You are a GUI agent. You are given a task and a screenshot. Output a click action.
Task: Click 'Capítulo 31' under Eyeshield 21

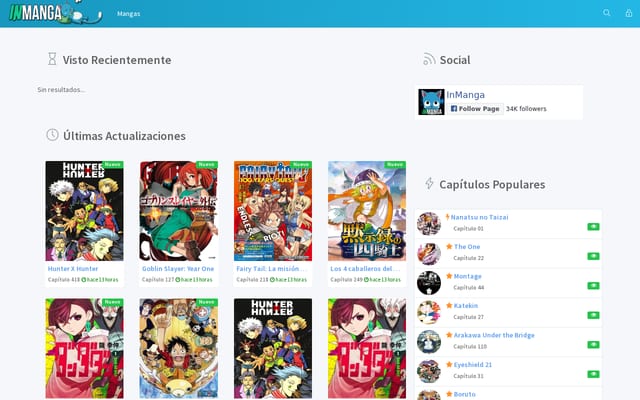469,376
